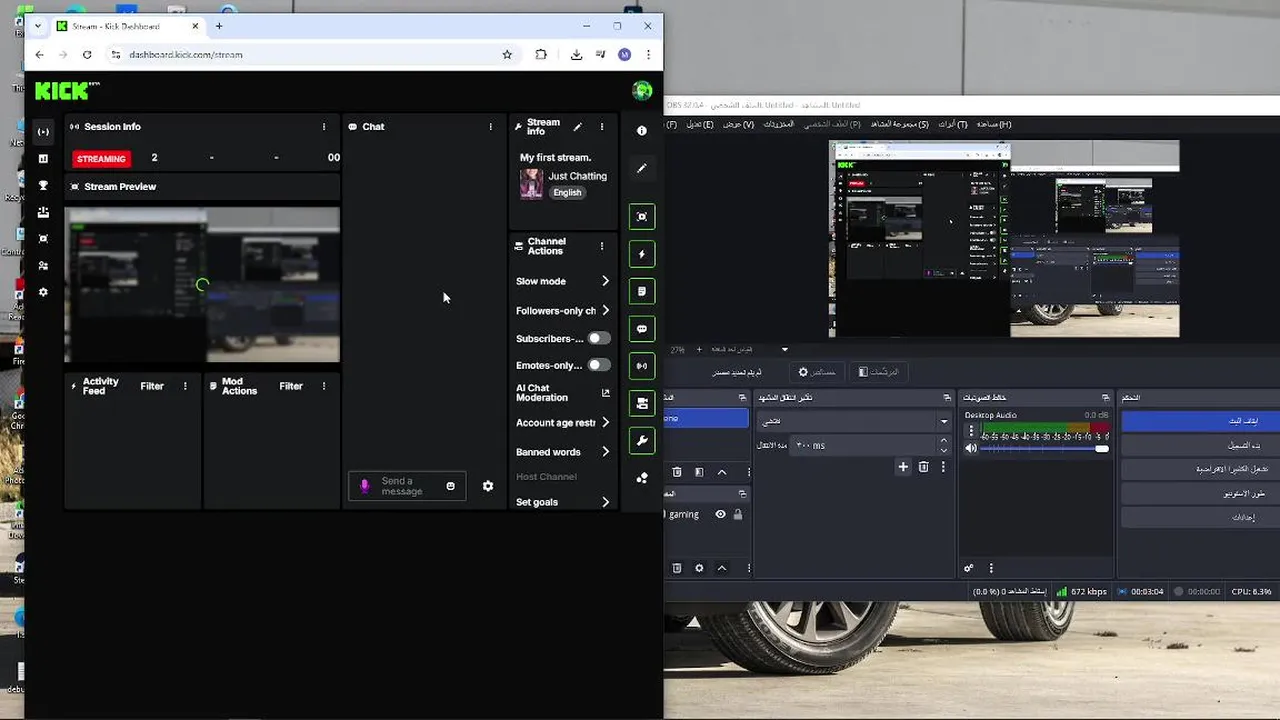The height and width of the screenshot is (720, 1280).
Task: Open the three-dot menu of Session Info panel
Action: pos(324,127)
